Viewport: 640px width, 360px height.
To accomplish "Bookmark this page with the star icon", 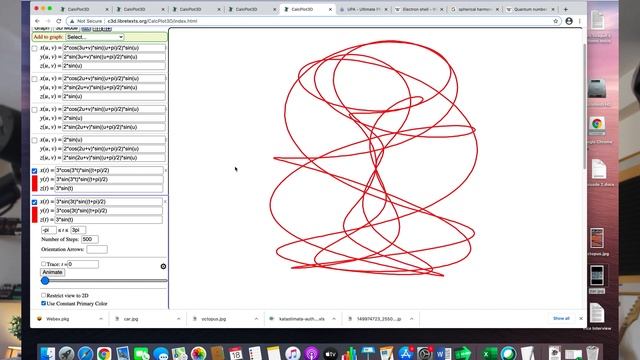I will pos(556,21).
